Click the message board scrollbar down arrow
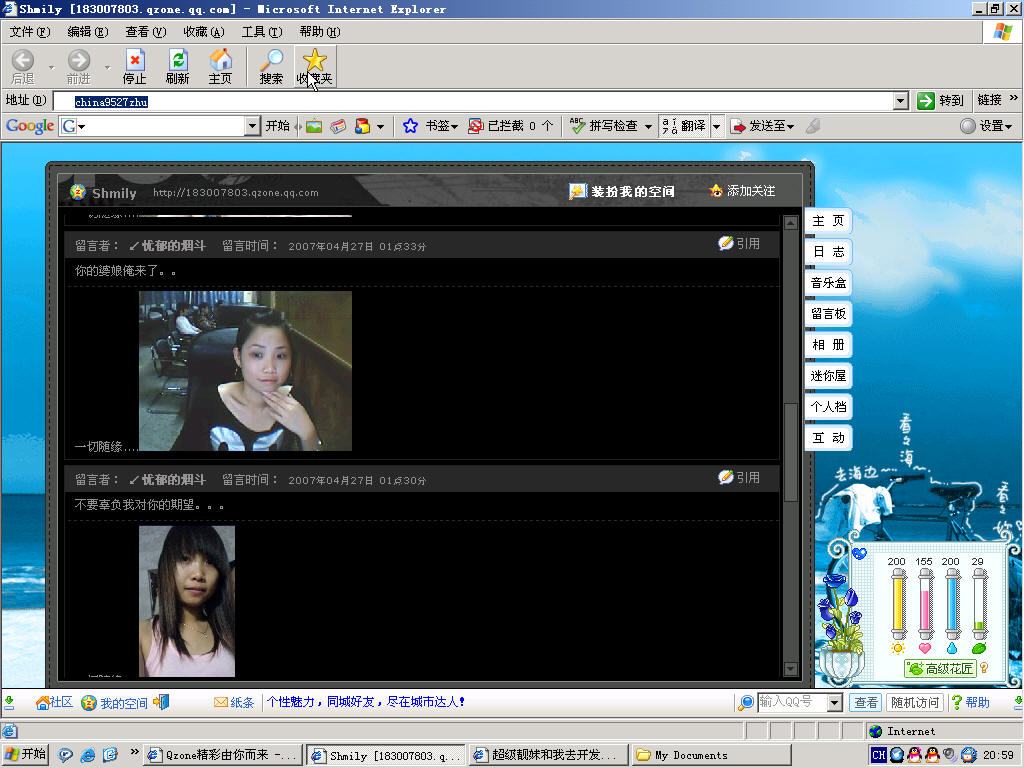 click(x=790, y=669)
